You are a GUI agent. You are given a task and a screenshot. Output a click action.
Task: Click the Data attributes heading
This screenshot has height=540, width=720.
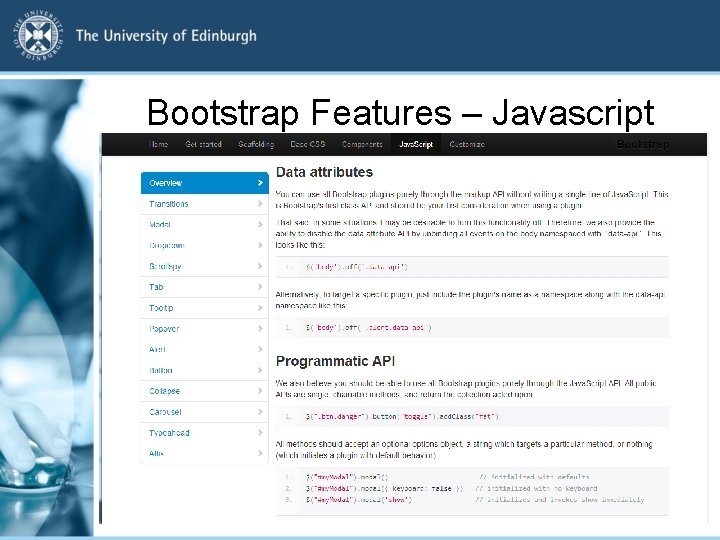point(324,172)
